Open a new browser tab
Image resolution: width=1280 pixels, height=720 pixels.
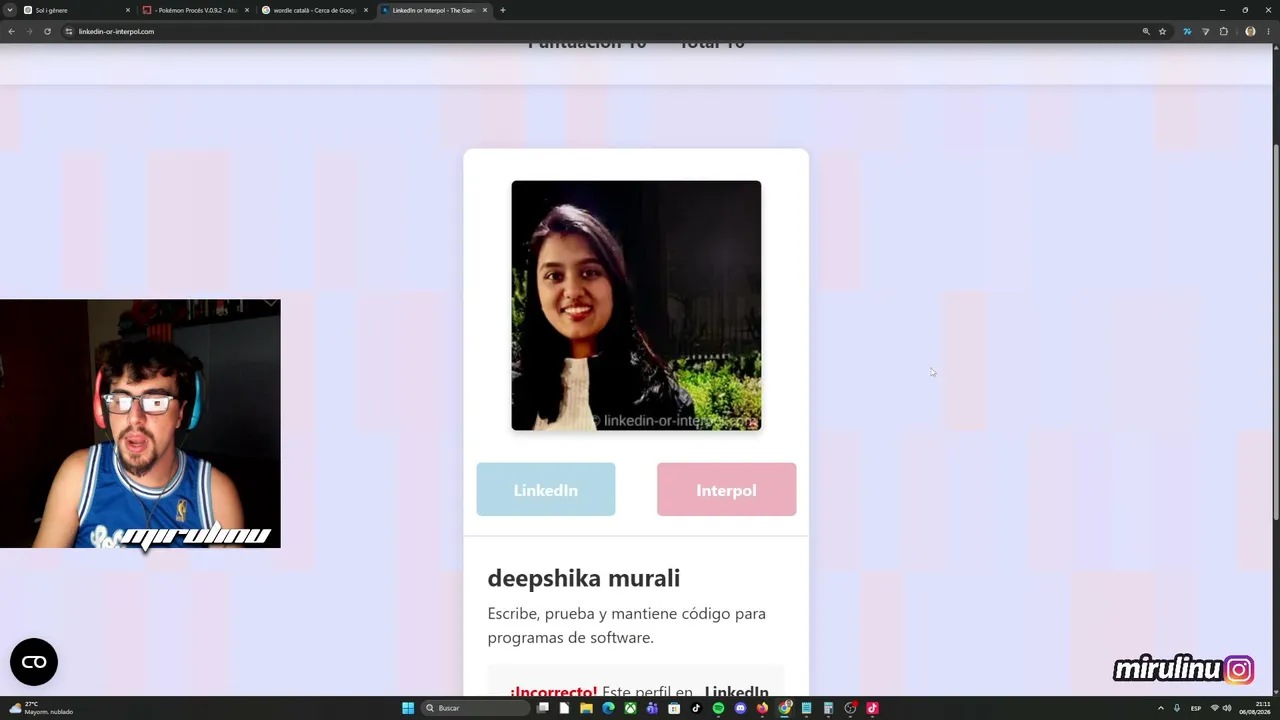(x=502, y=10)
